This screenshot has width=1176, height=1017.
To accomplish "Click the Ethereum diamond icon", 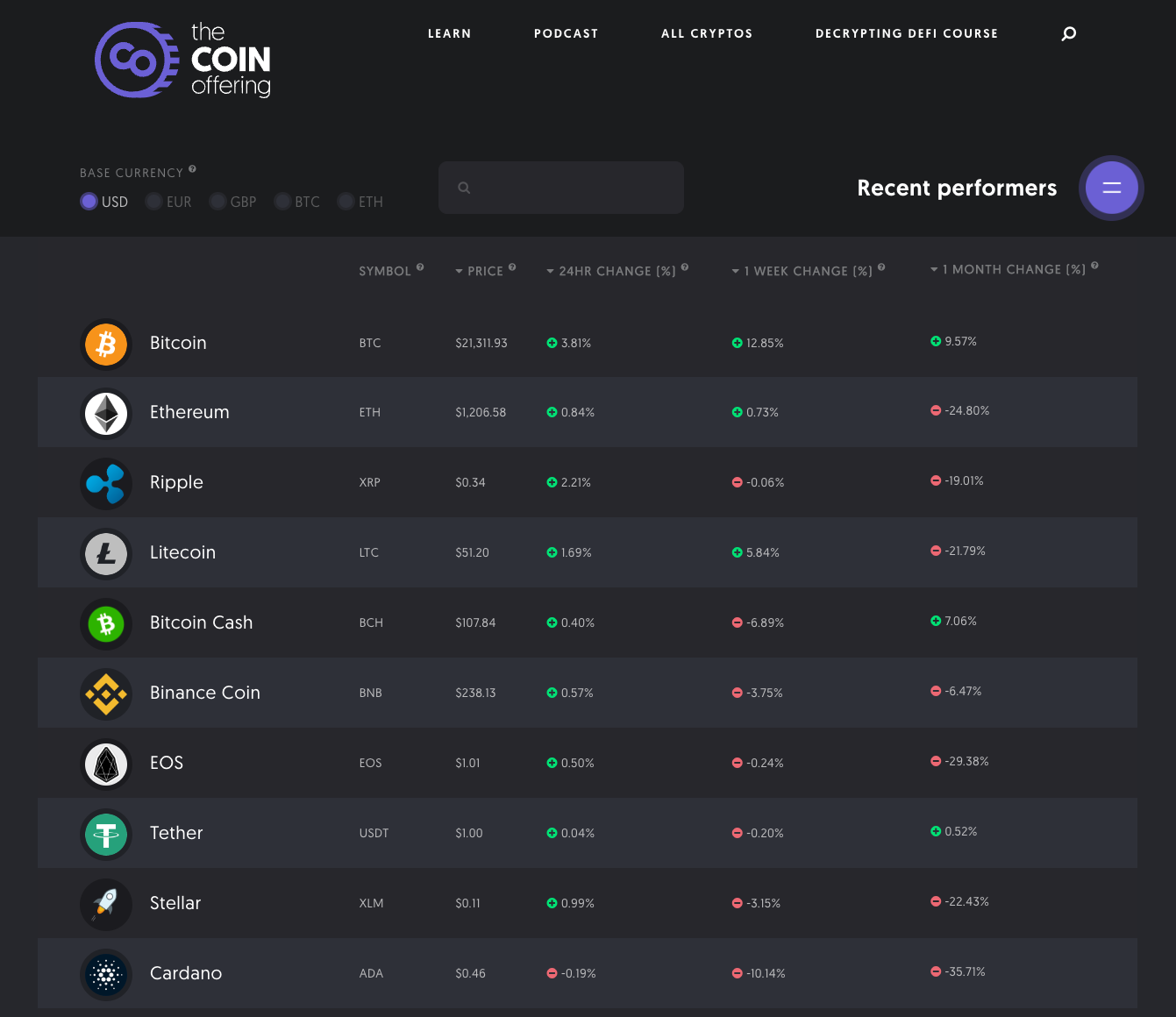I will pyautogui.click(x=106, y=414).
